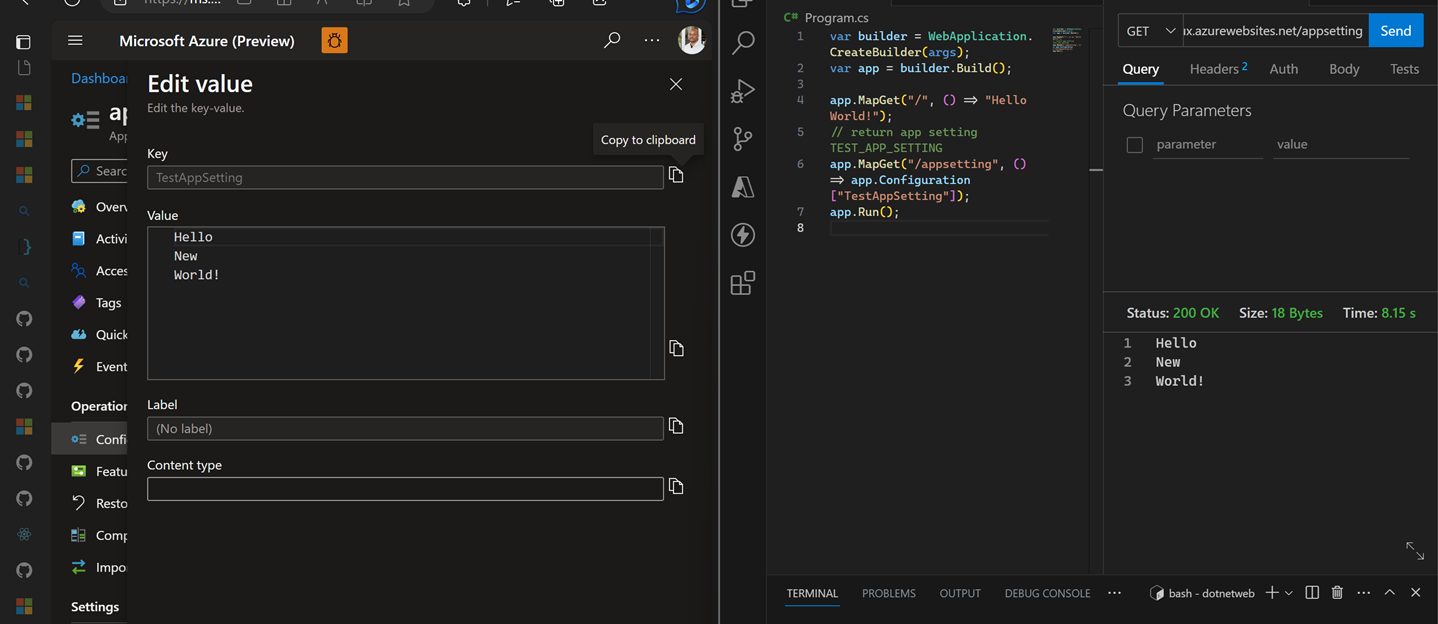Toggle the query parameter checkbox
This screenshot has height=624, width=1438.
point(1134,145)
